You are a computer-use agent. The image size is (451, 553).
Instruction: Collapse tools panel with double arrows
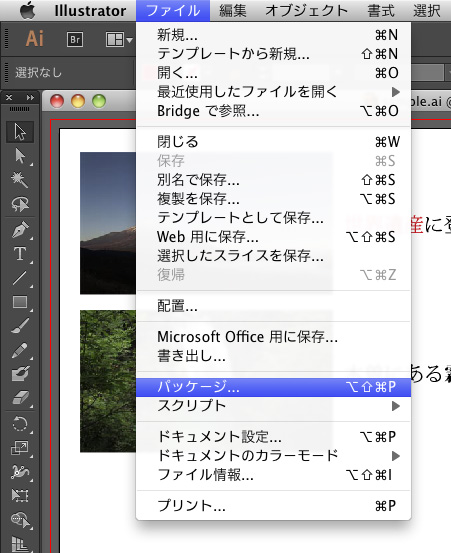click(x=30, y=98)
